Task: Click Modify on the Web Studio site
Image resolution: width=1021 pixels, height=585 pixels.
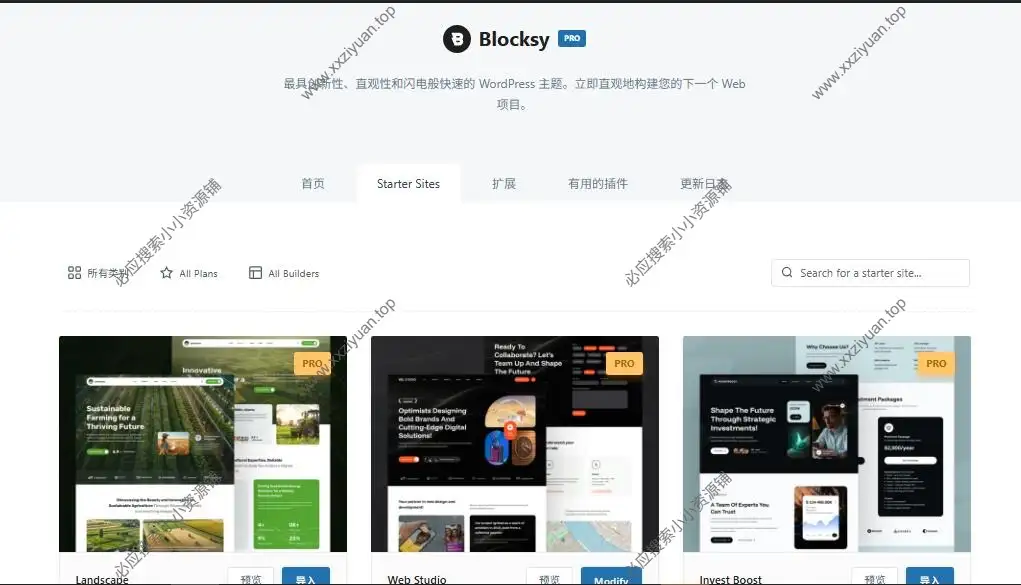Action: pyautogui.click(x=611, y=578)
